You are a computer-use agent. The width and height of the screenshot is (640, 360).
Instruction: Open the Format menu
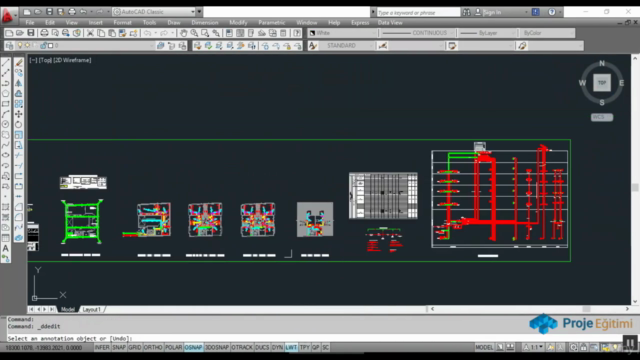pyautogui.click(x=122, y=22)
